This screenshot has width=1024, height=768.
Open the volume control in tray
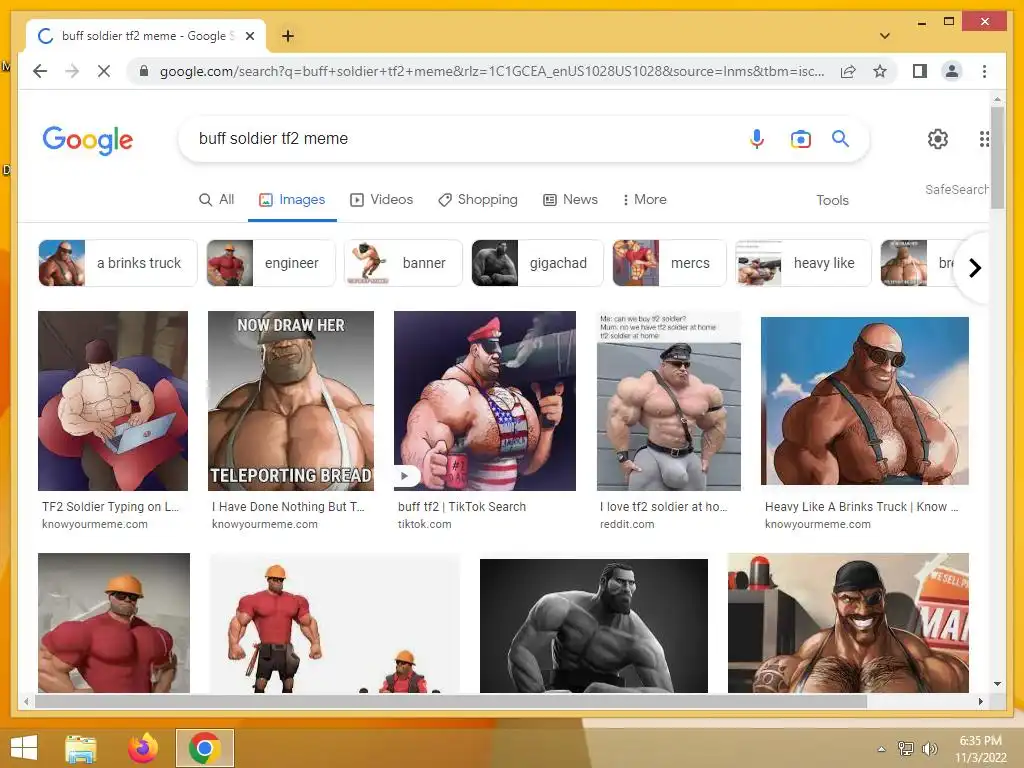coord(929,749)
